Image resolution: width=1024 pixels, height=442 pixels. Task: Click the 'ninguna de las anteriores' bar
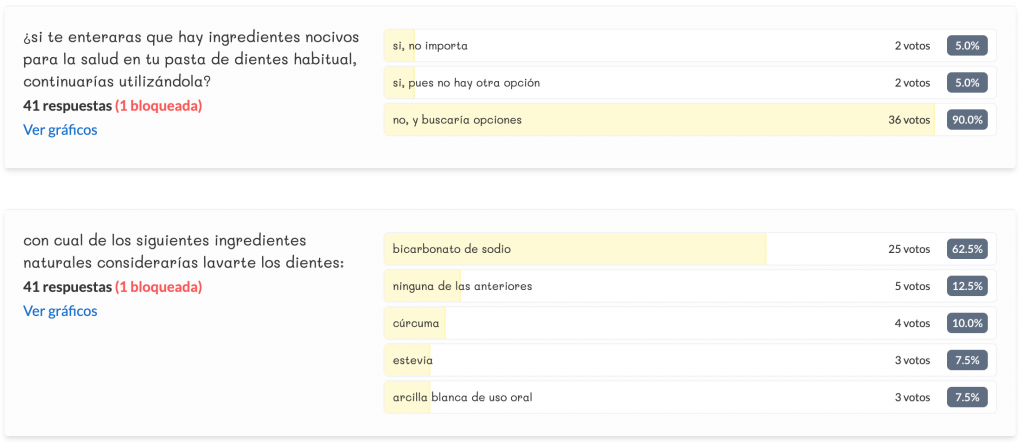(x=640, y=286)
